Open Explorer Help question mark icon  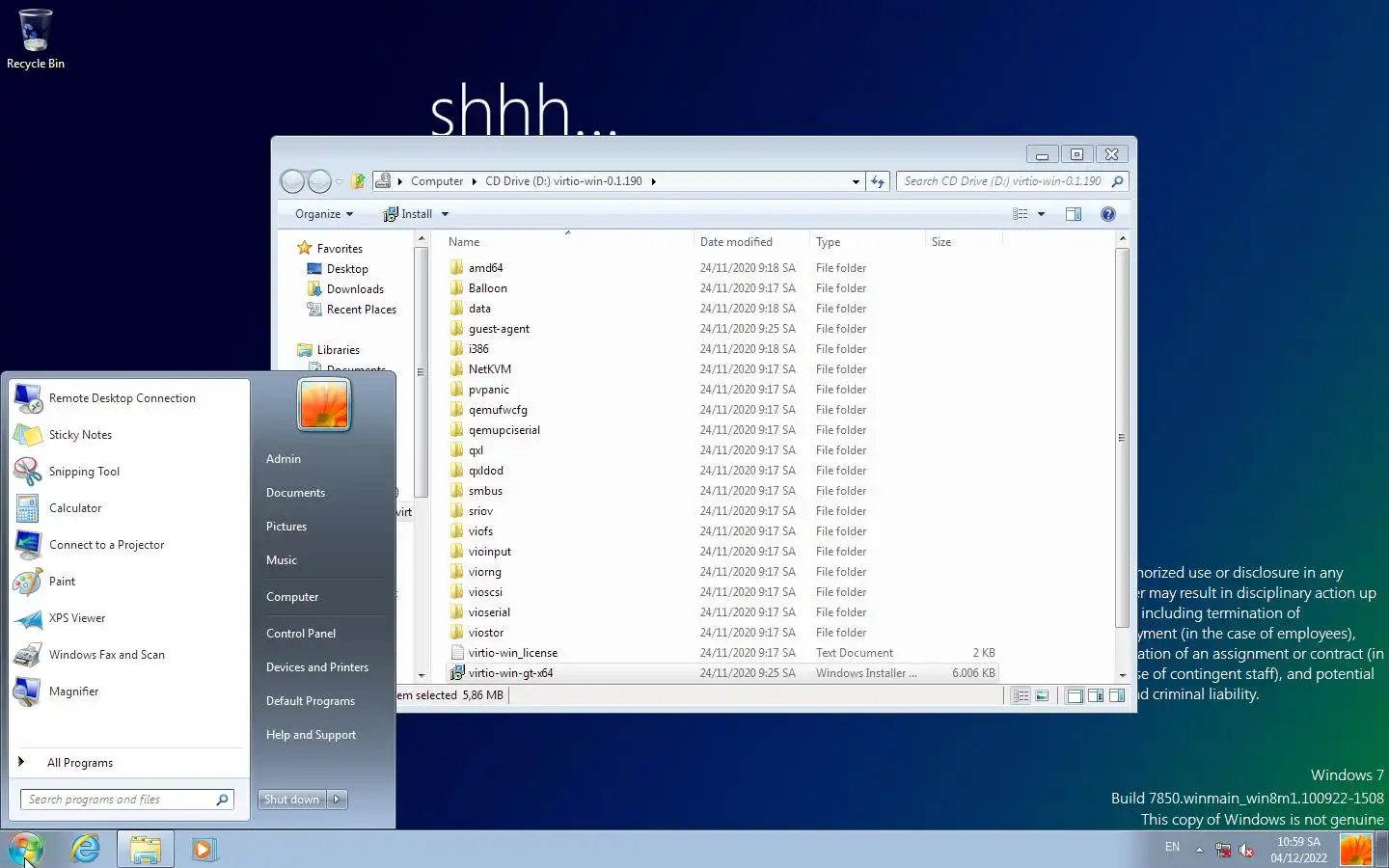pos(1108,214)
